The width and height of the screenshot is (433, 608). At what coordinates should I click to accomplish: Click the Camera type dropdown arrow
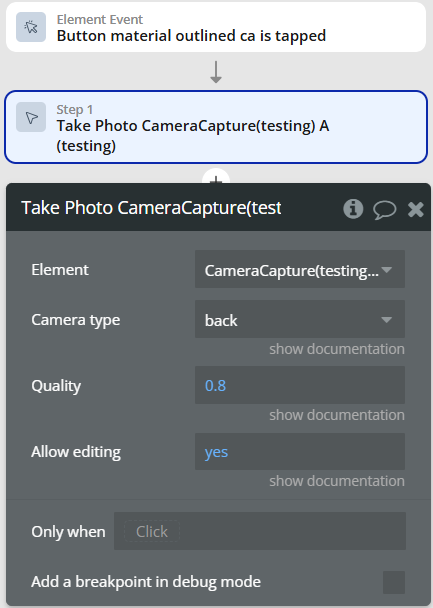386,320
